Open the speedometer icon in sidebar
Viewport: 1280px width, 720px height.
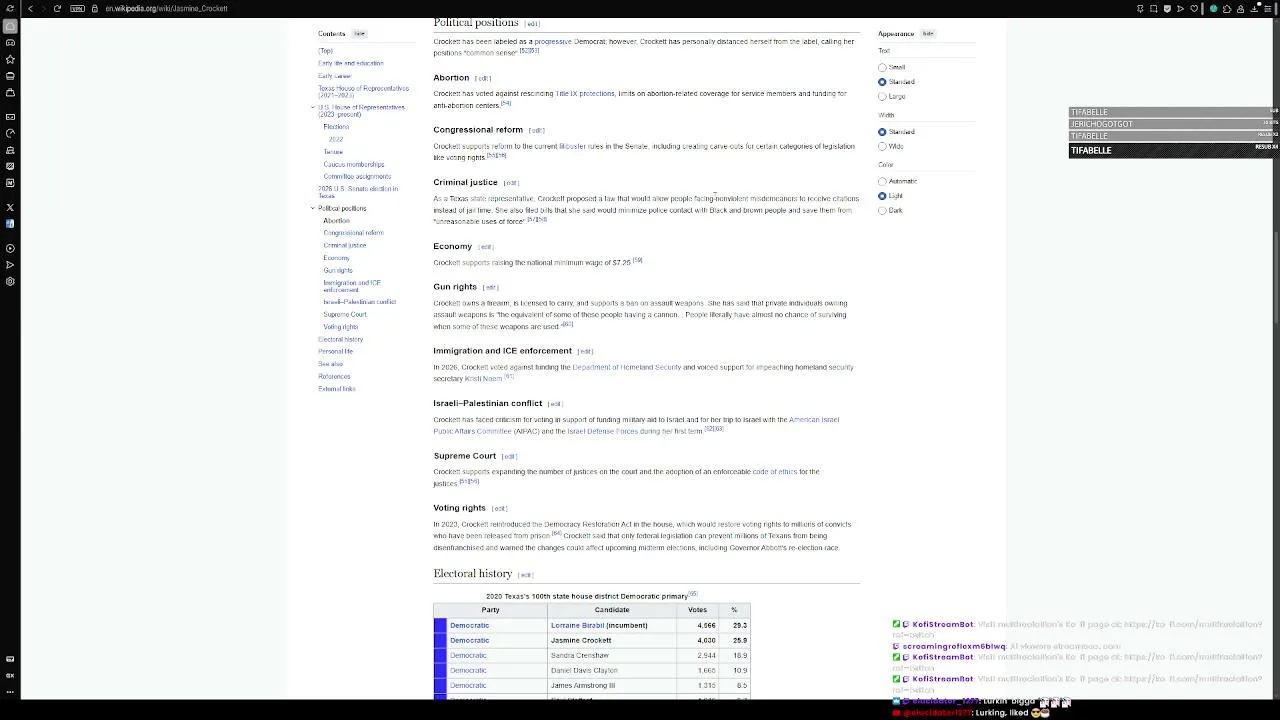click(10, 133)
